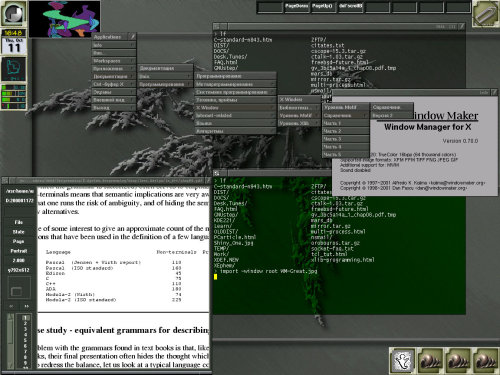This screenshot has width=500, height=375.
Task: Select Часть 2 in Motif submenu
Action: [x=346, y=131]
